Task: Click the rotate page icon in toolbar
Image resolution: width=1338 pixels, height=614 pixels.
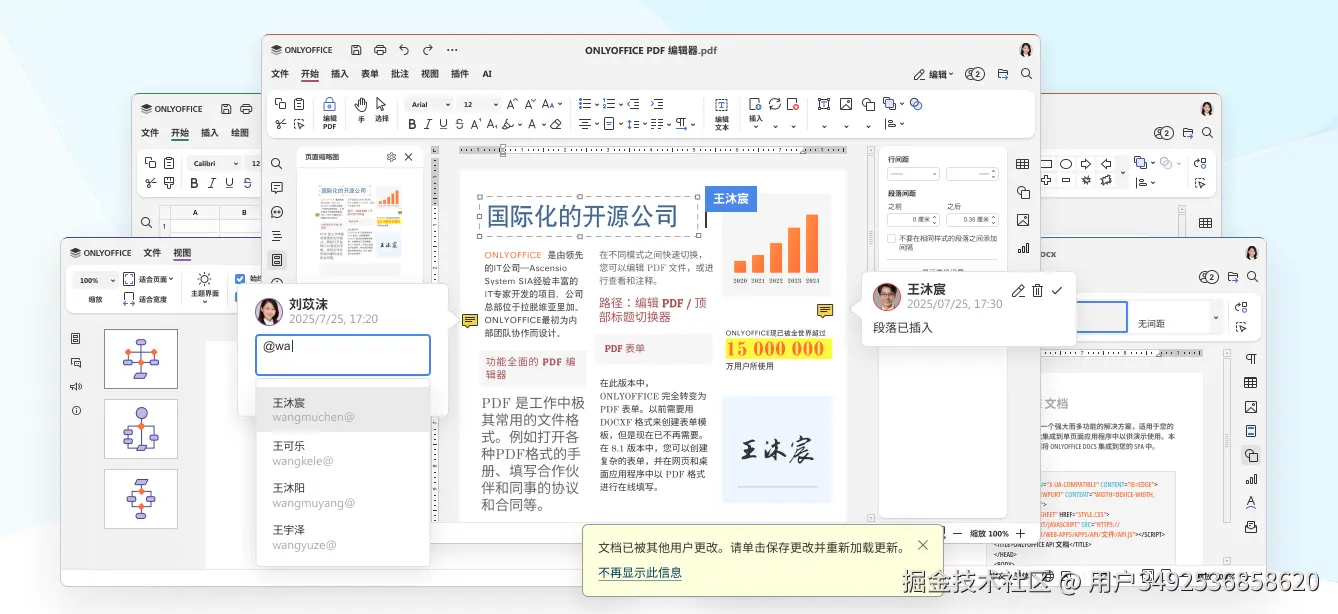Action: [774, 104]
